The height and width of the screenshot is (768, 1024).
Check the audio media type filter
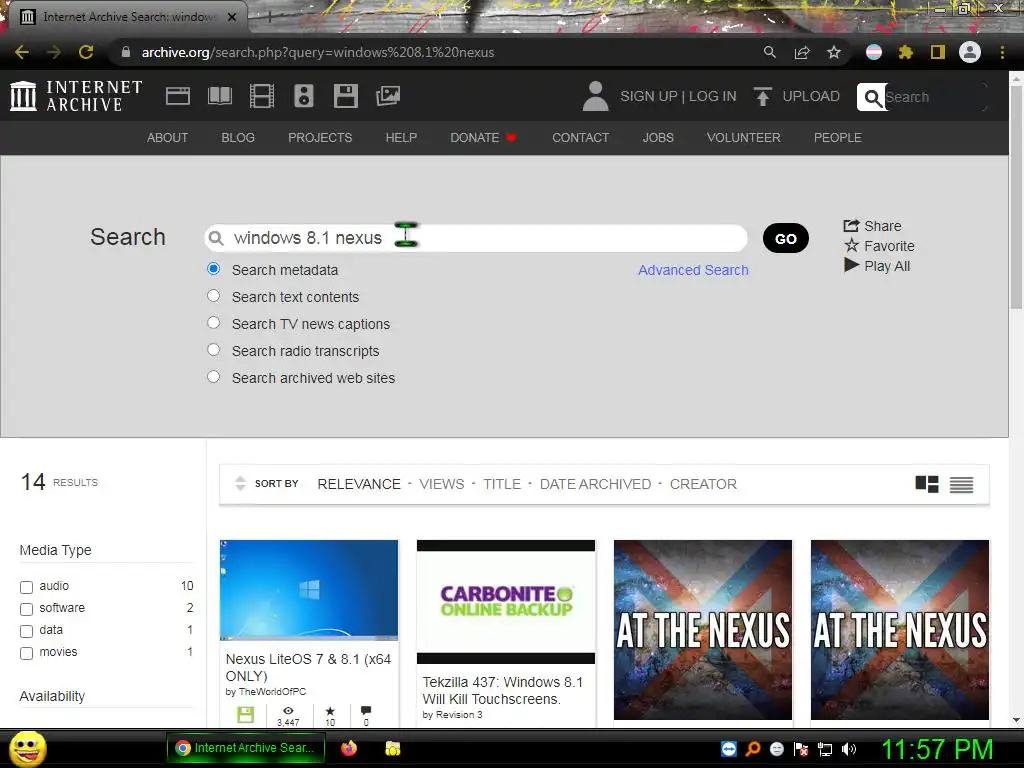(x=27, y=587)
